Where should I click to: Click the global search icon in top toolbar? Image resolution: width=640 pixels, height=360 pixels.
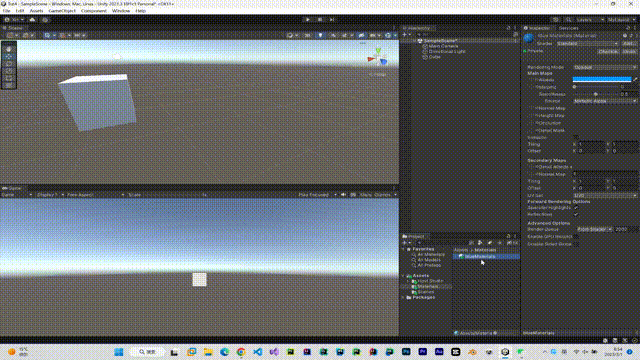[569, 20]
